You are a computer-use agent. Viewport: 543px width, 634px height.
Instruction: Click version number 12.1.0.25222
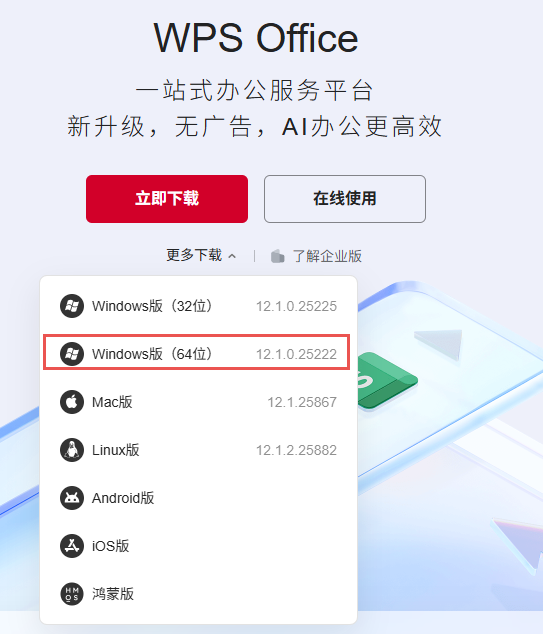pos(296,354)
